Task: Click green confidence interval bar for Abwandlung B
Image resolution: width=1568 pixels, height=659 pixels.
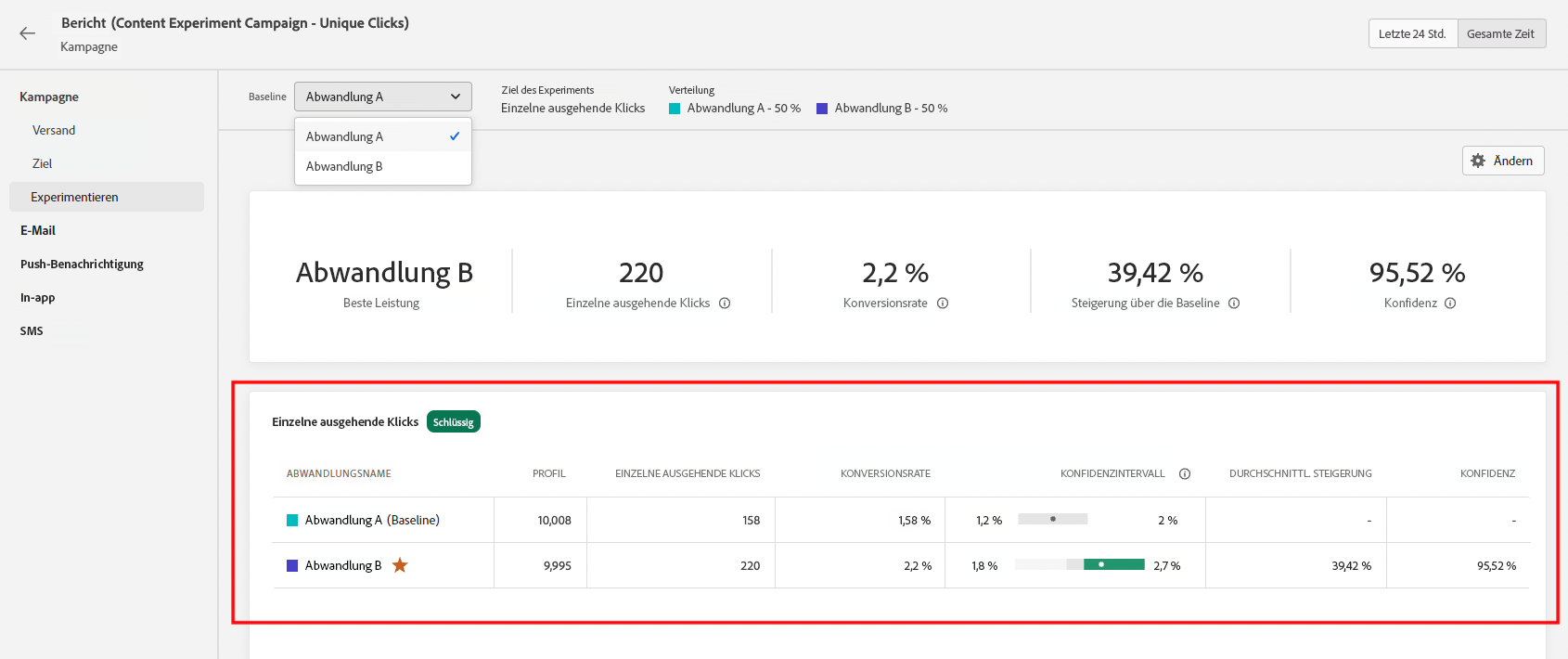Action: [x=1113, y=564]
